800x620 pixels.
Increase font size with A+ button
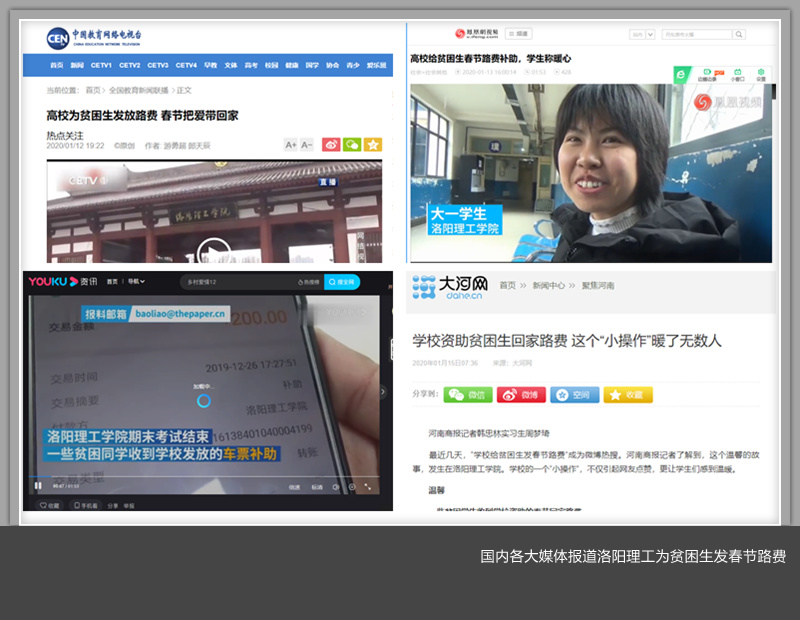pos(291,145)
